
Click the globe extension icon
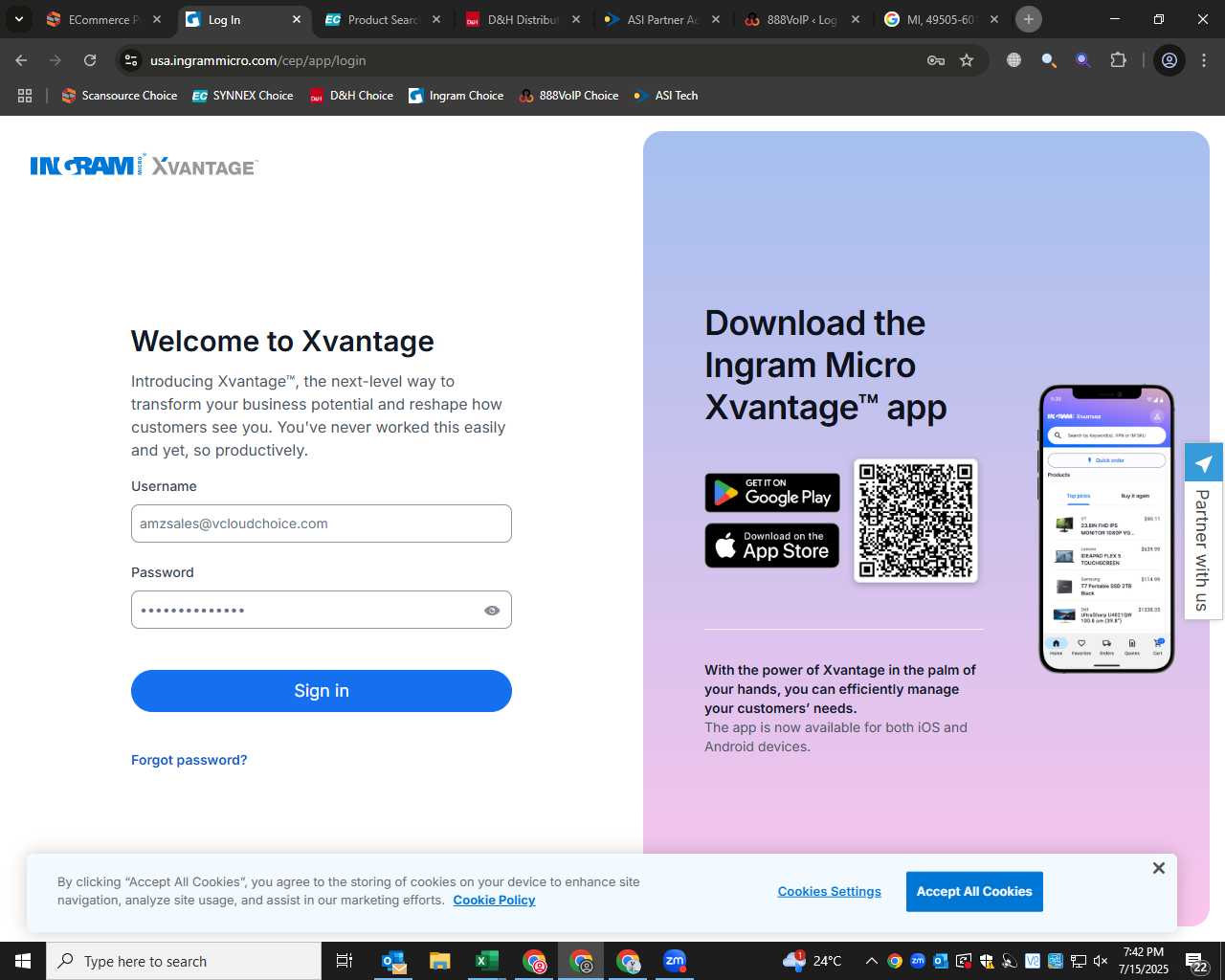[x=1013, y=60]
